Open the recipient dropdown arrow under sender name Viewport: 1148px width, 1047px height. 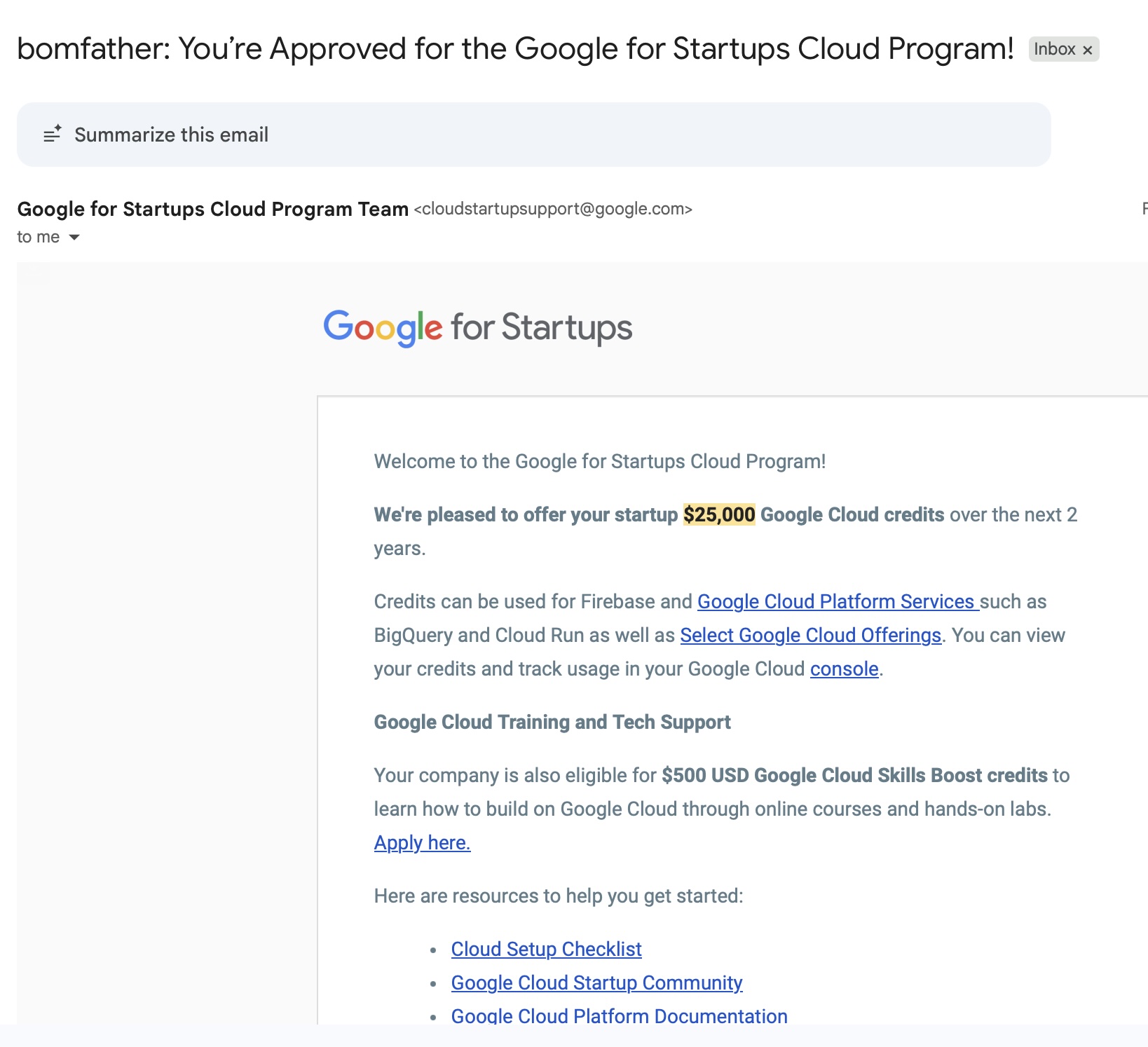(74, 238)
